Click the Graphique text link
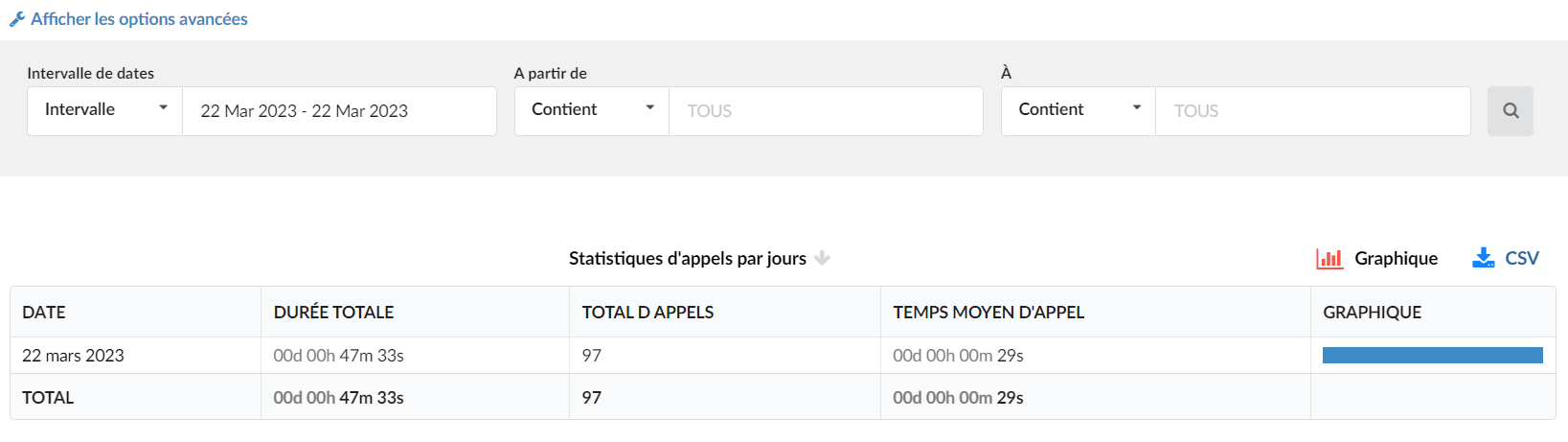 1396,259
